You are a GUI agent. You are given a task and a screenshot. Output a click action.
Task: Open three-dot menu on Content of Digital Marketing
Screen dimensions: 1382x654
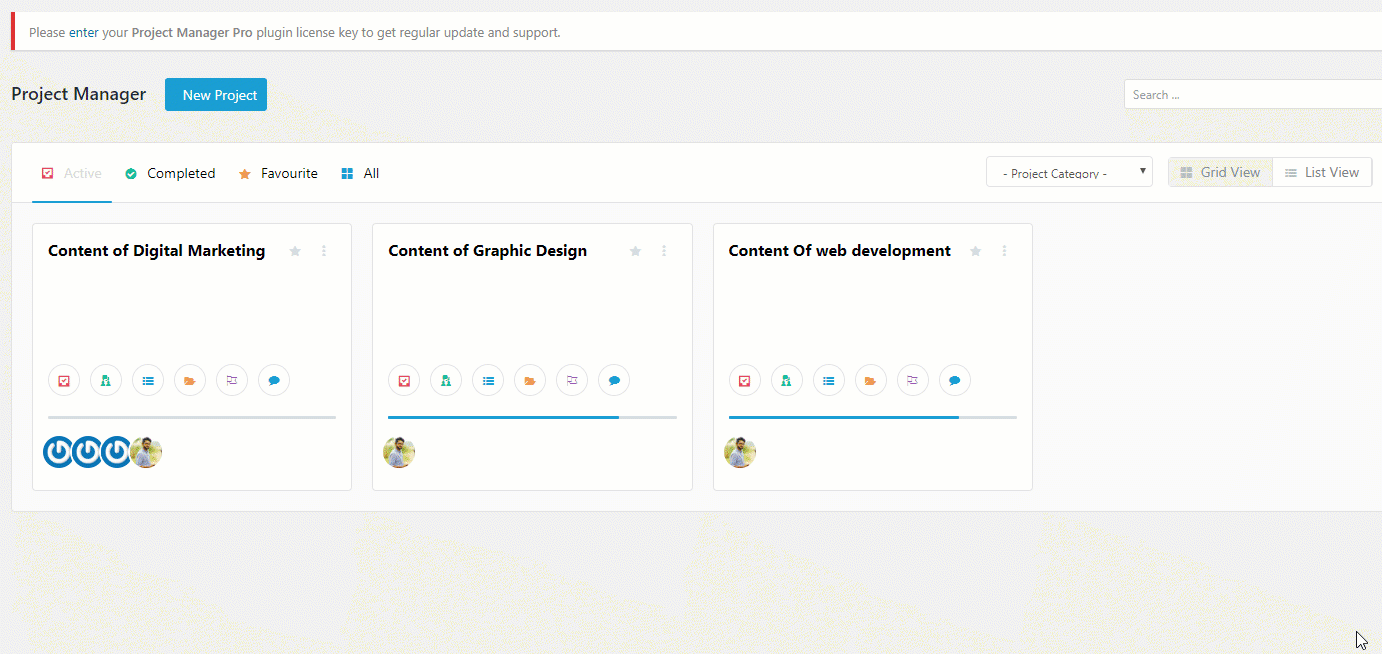pyautogui.click(x=324, y=251)
